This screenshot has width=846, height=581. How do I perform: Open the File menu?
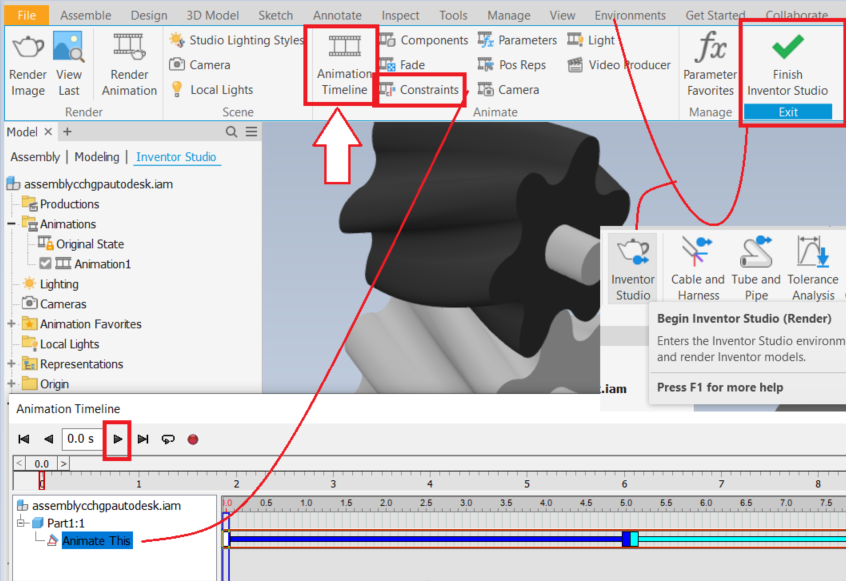point(26,15)
